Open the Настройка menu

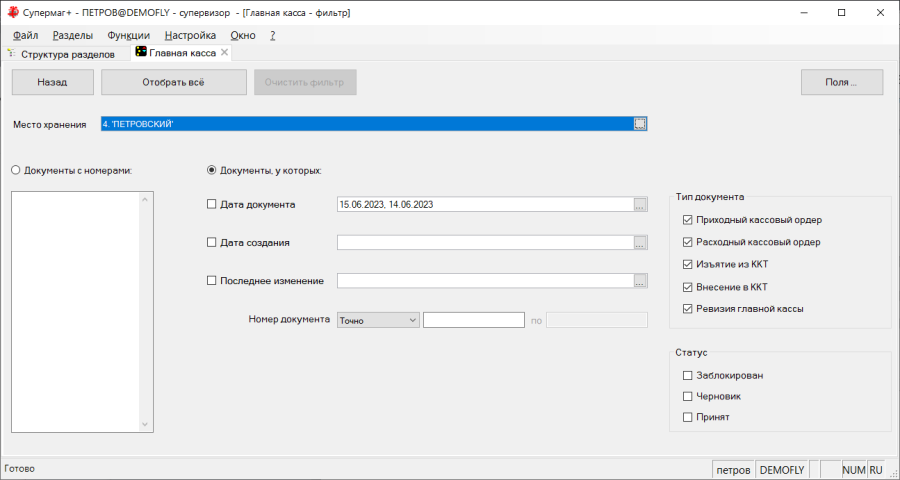(190, 35)
